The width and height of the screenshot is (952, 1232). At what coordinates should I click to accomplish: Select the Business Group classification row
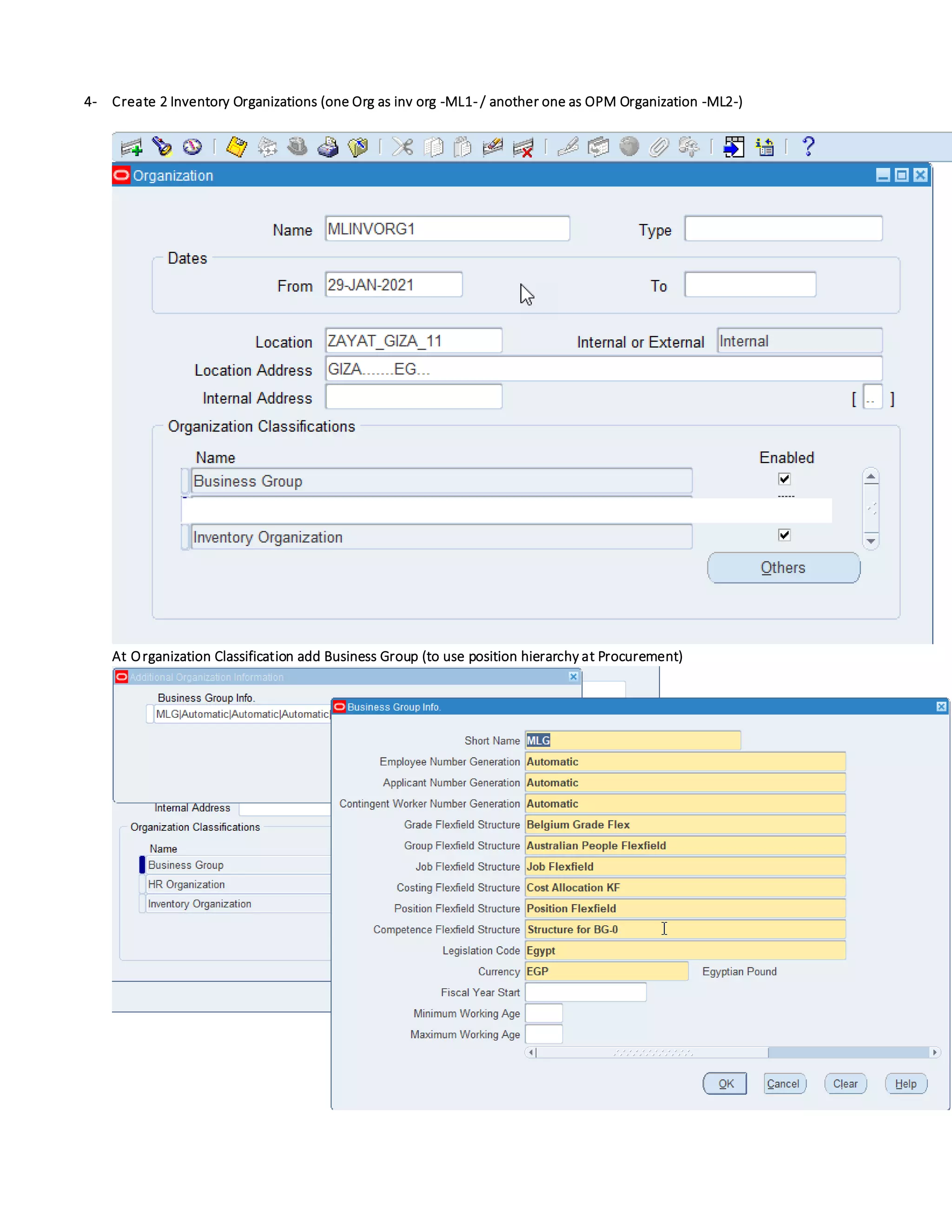pyautogui.click(x=442, y=481)
